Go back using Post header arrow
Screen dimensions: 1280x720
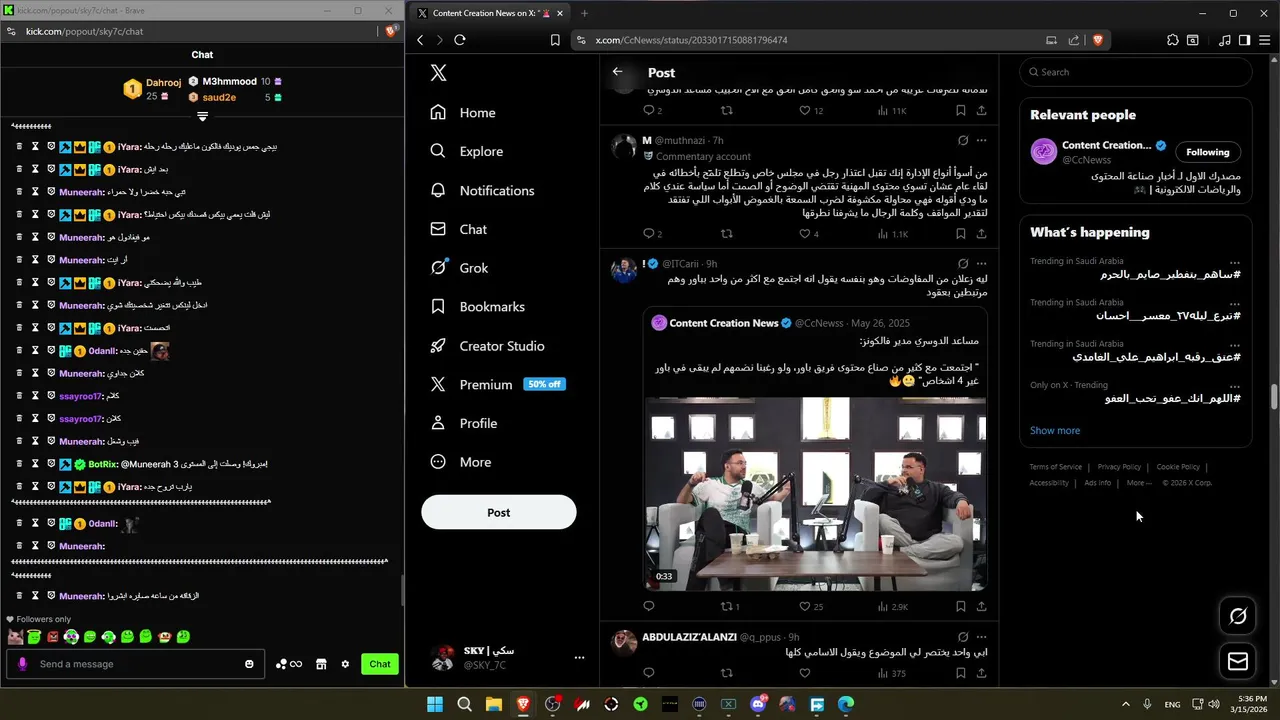click(618, 72)
